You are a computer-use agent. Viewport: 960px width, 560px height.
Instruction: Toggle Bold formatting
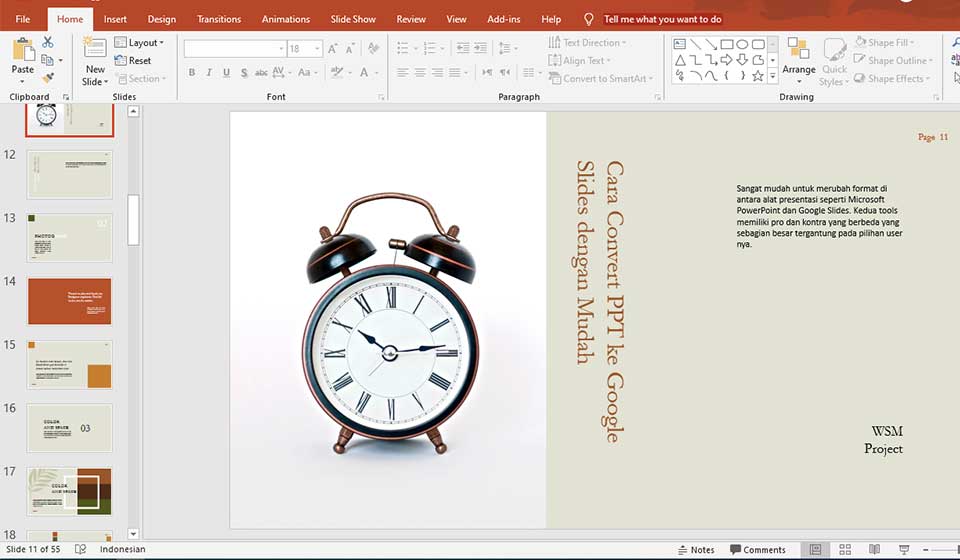192,72
